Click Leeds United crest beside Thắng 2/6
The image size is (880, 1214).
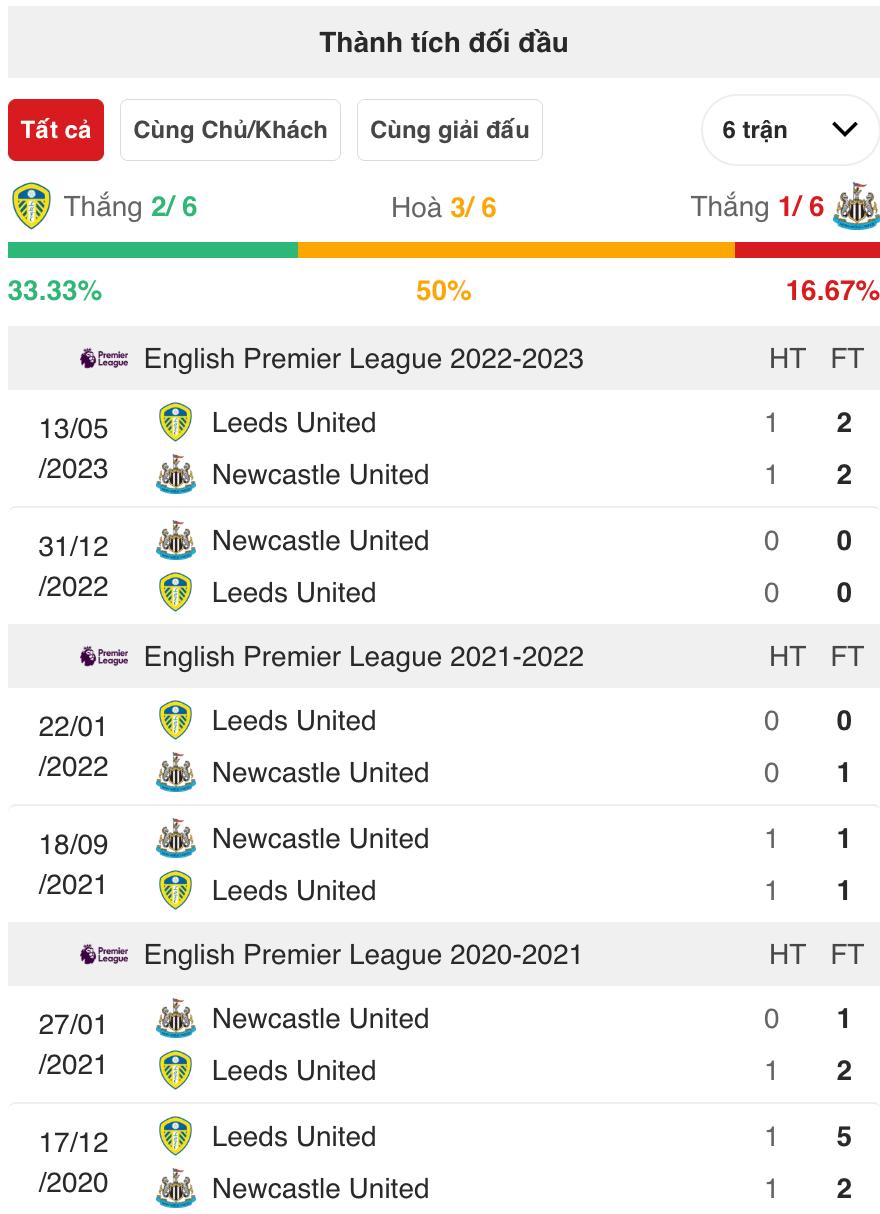pos(31,205)
